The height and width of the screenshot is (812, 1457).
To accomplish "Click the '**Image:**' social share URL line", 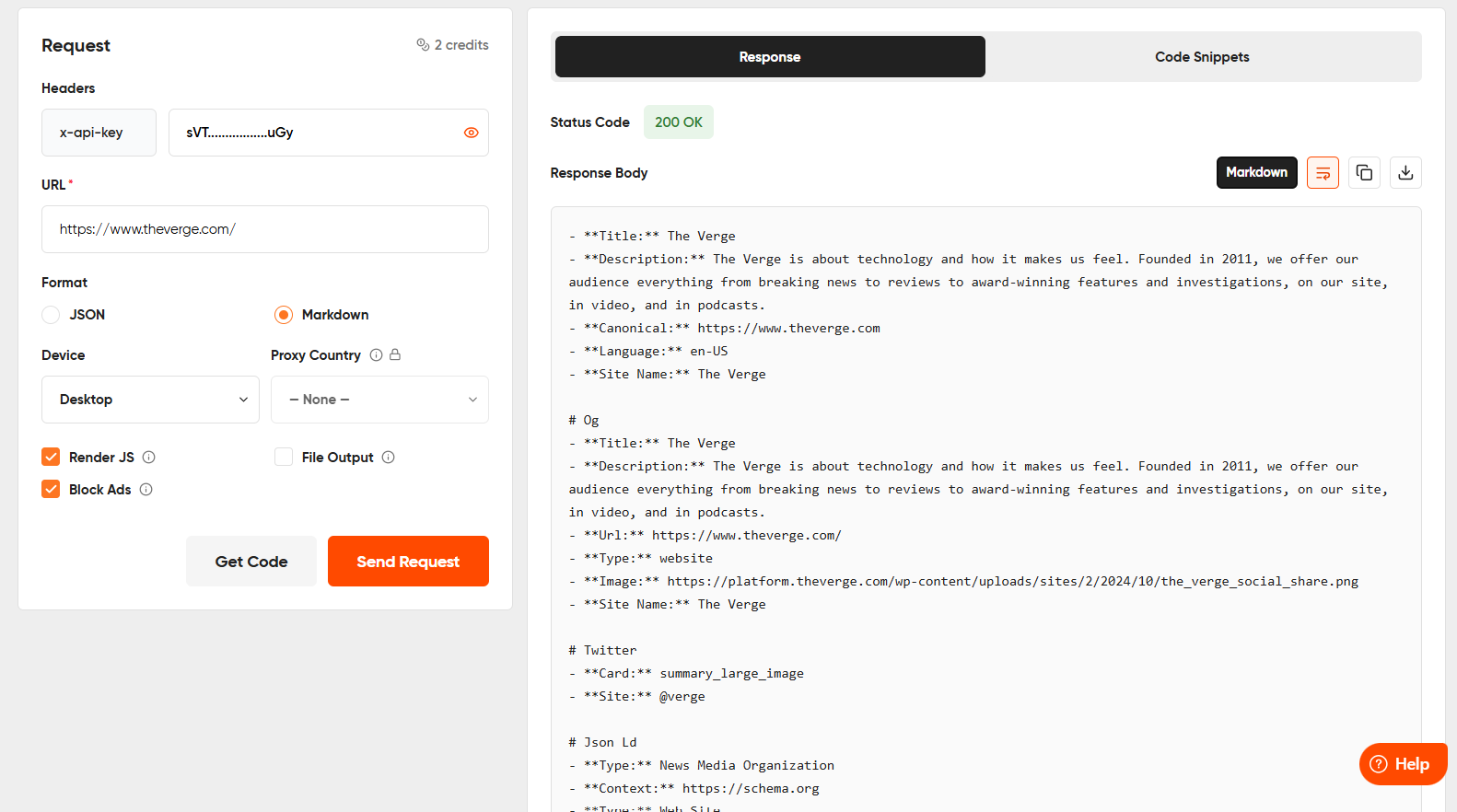I will pos(963,581).
